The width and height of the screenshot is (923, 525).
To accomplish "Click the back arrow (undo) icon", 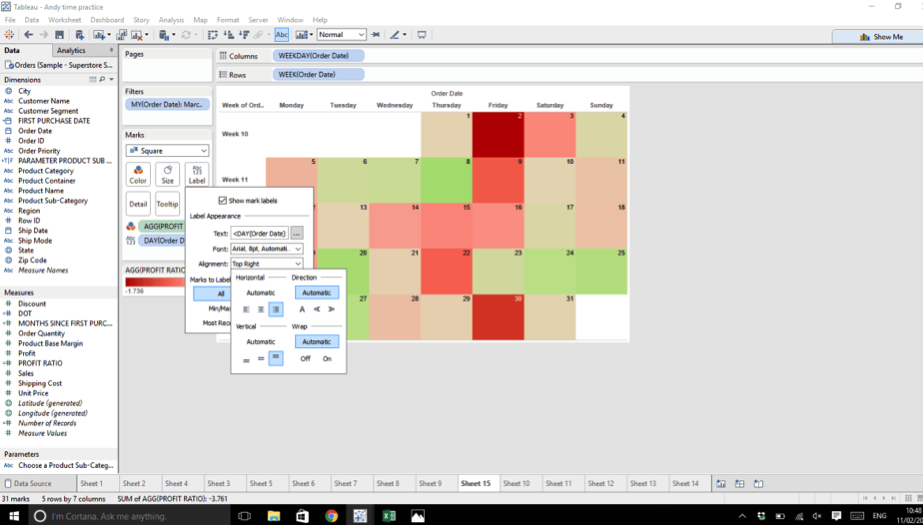I will 28,35.
